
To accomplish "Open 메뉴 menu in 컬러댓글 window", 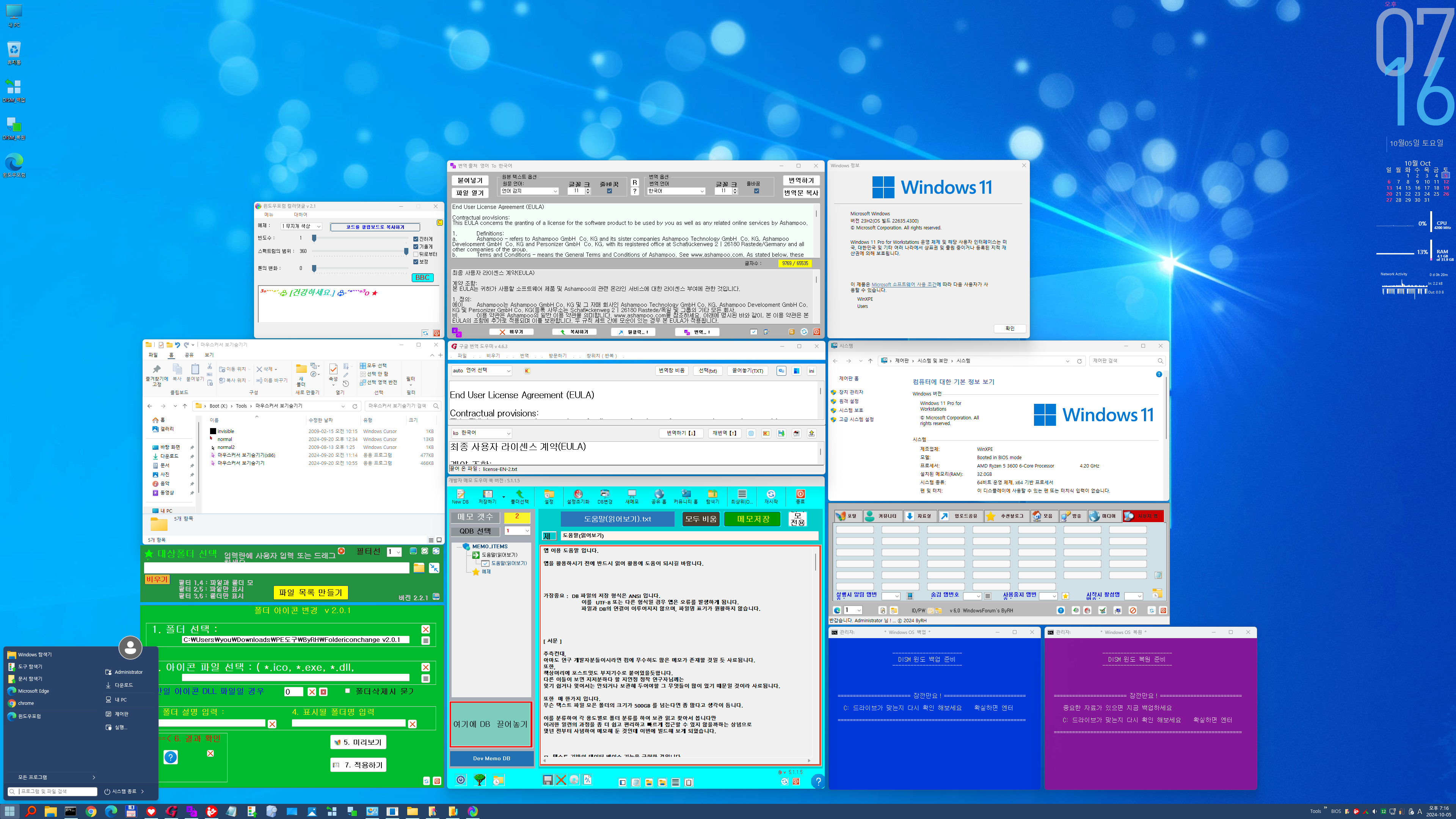I will coord(268,215).
